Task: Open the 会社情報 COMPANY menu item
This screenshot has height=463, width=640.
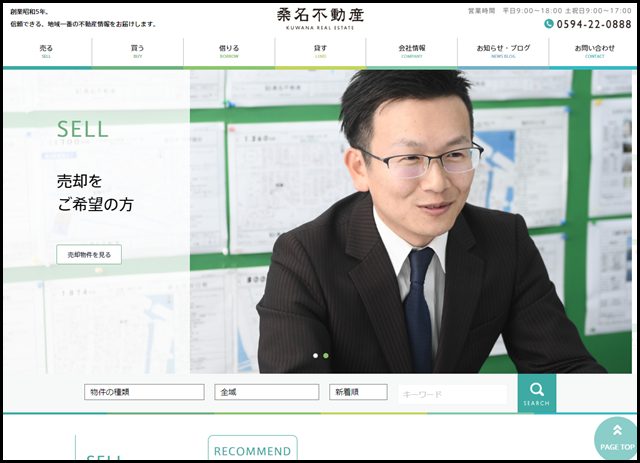Action: [412, 51]
